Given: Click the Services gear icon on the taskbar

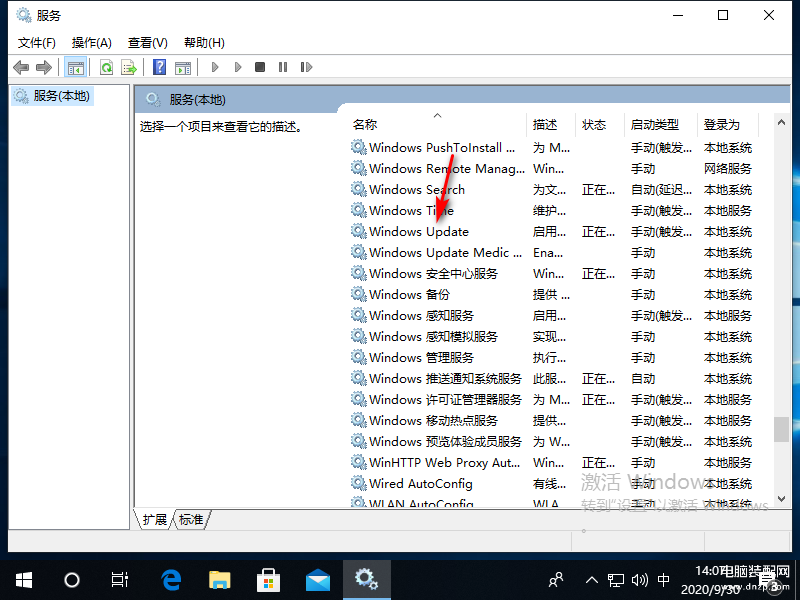Looking at the screenshot, I should point(367,580).
